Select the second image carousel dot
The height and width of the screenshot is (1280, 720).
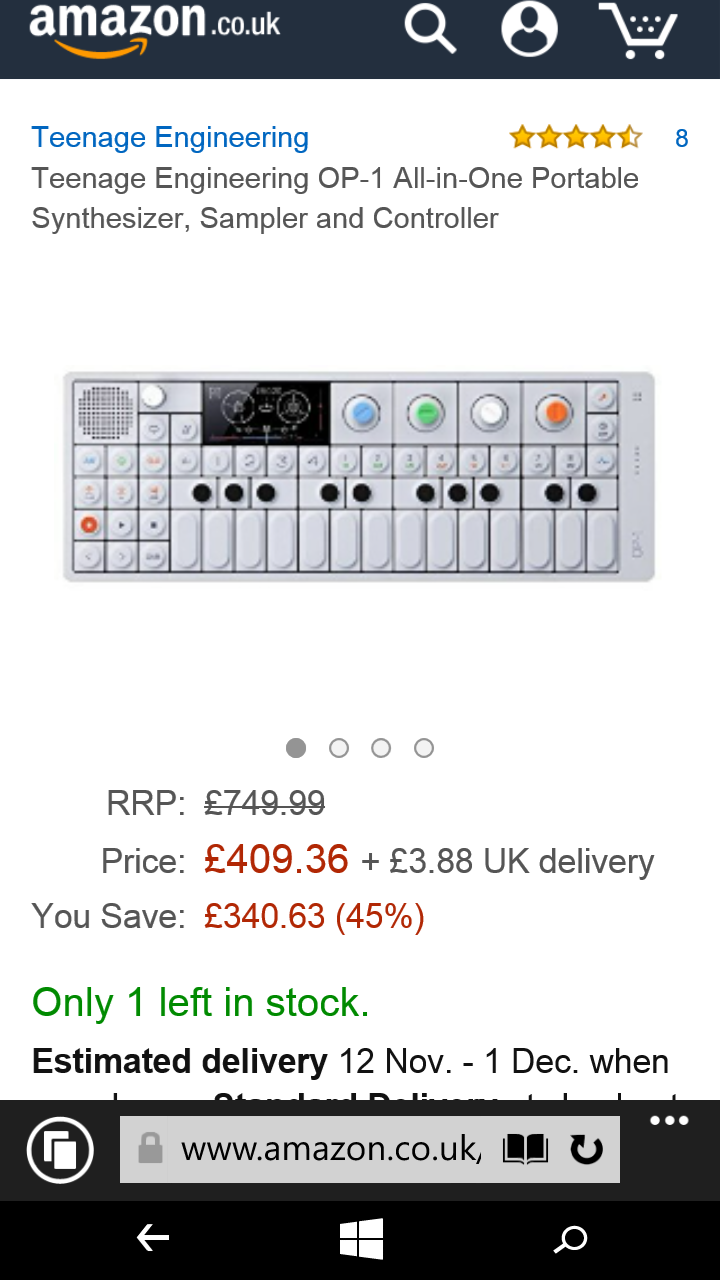point(339,748)
